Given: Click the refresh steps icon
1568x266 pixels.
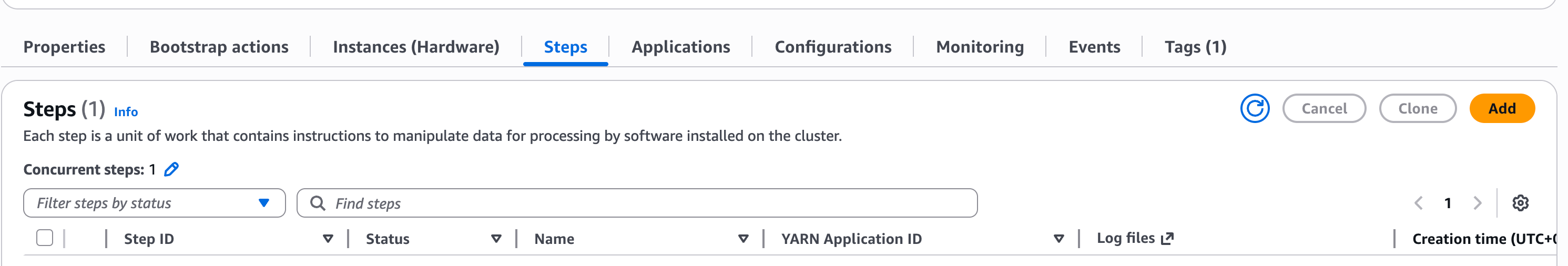Looking at the screenshot, I should 1255,108.
